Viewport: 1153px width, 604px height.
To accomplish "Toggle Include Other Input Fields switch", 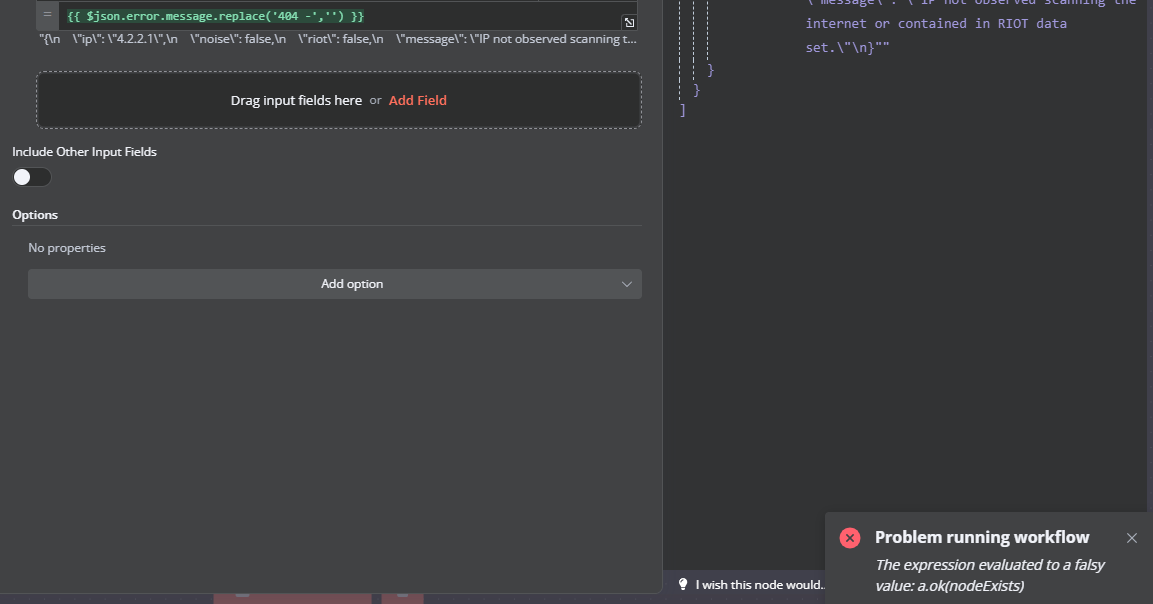I will [32, 177].
